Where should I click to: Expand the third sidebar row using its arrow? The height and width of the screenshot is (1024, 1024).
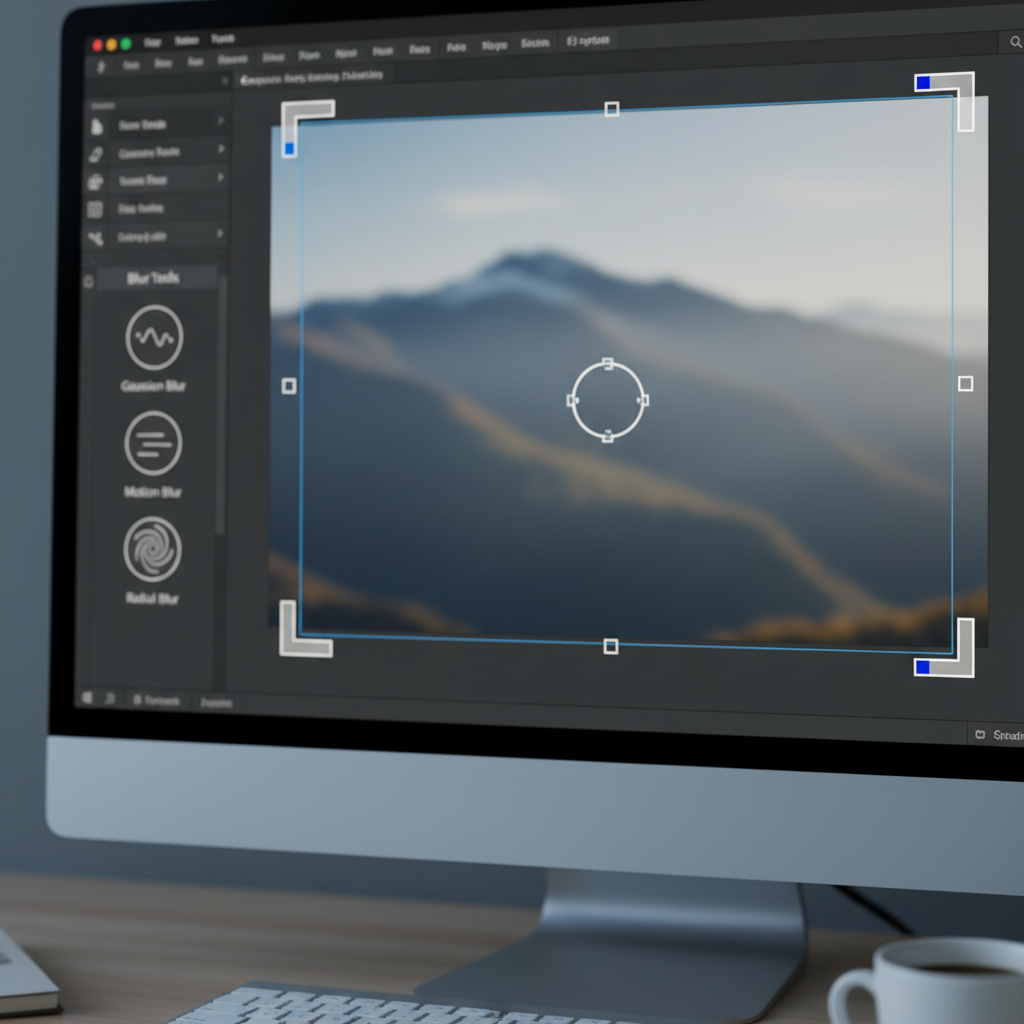pyautogui.click(x=221, y=177)
